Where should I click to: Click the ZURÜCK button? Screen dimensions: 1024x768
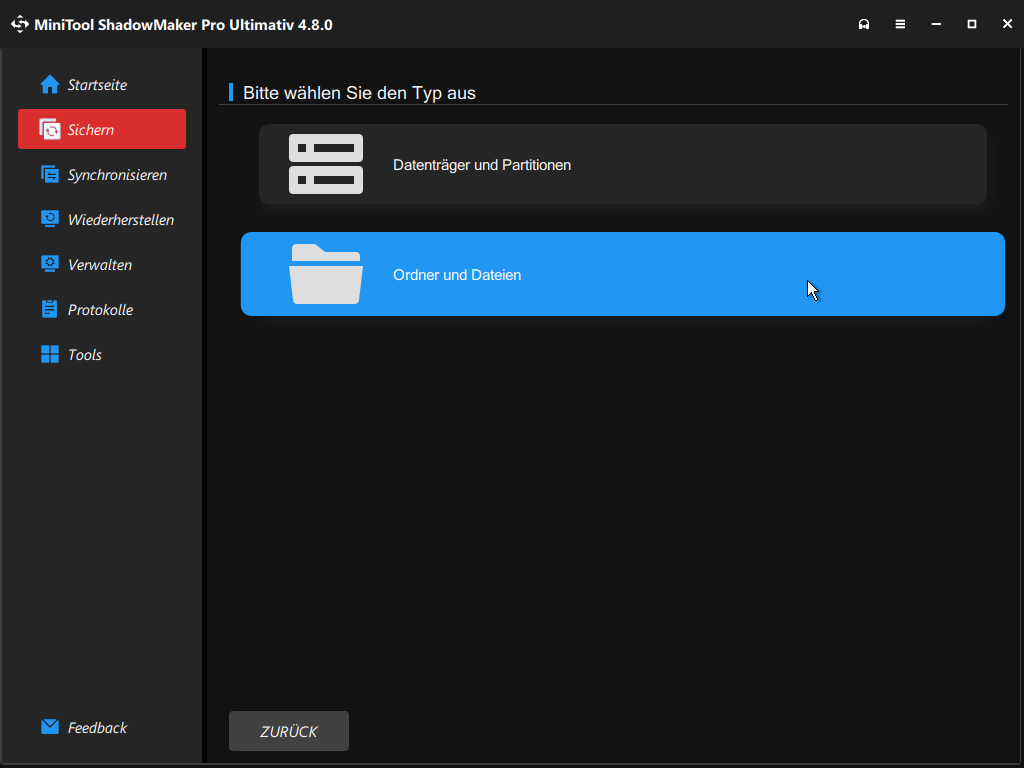click(288, 731)
